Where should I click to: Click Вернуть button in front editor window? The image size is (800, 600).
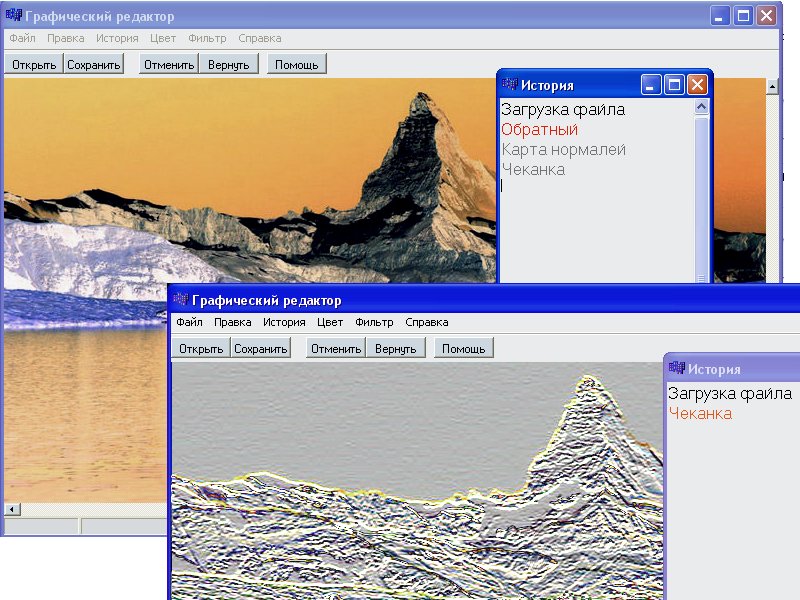coord(395,348)
